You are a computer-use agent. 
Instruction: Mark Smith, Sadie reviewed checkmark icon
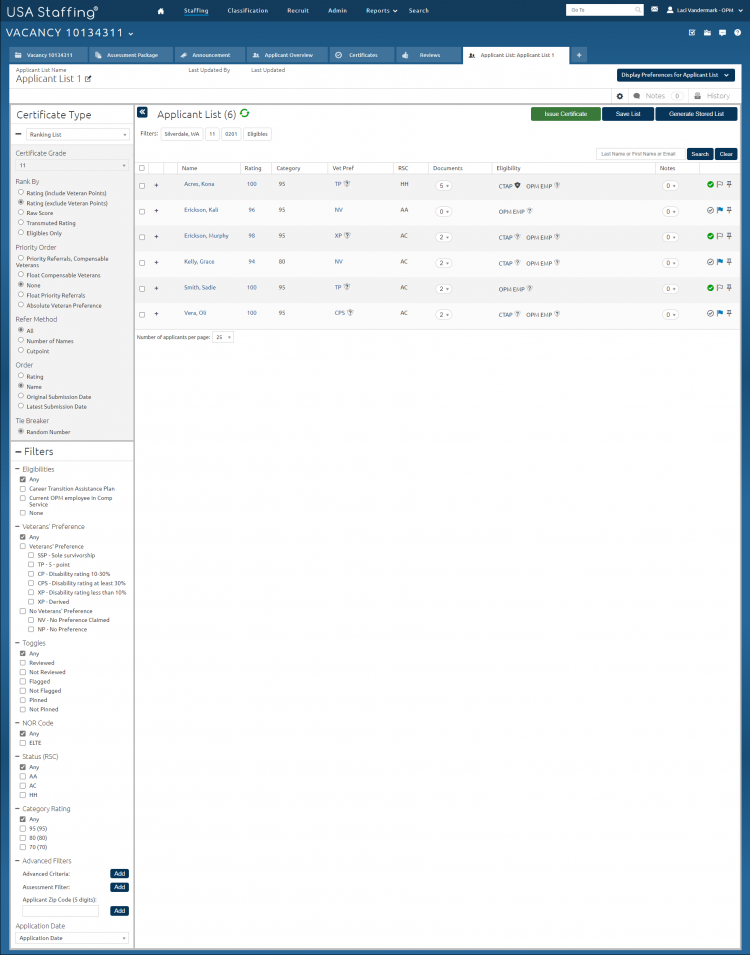point(710,287)
